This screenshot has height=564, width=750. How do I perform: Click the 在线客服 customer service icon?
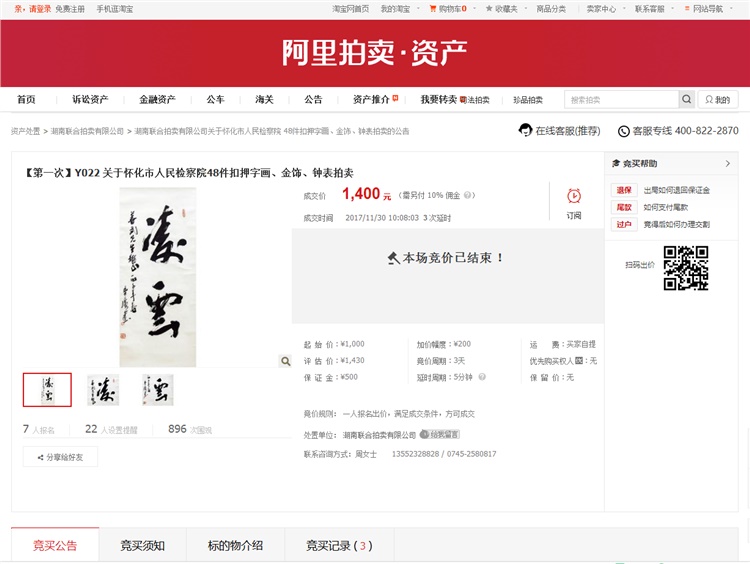(x=525, y=130)
